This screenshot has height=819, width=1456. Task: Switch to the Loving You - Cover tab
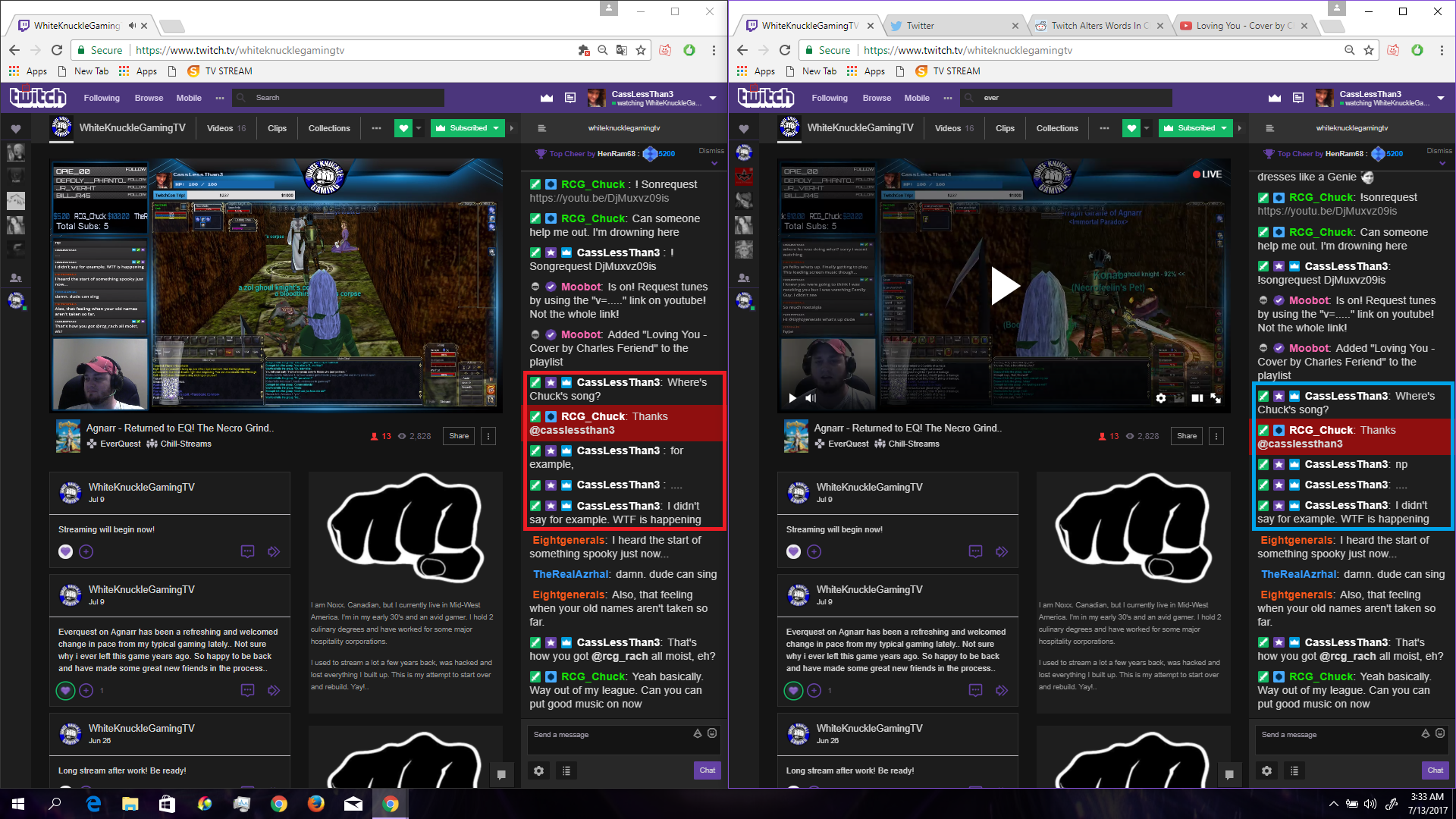pyautogui.click(x=1242, y=25)
